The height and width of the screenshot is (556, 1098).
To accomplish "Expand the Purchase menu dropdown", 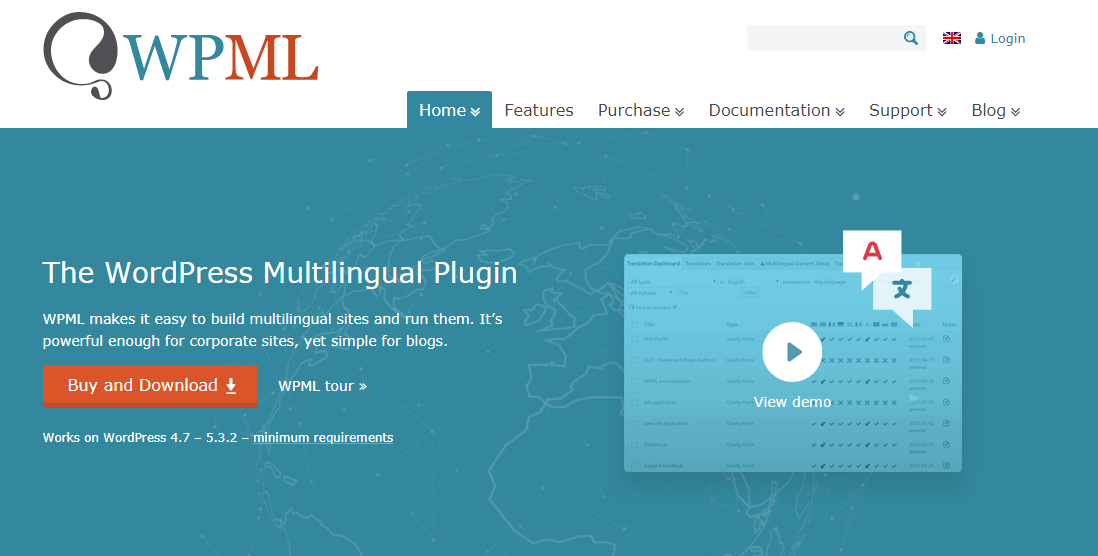I will [x=640, y=110].
